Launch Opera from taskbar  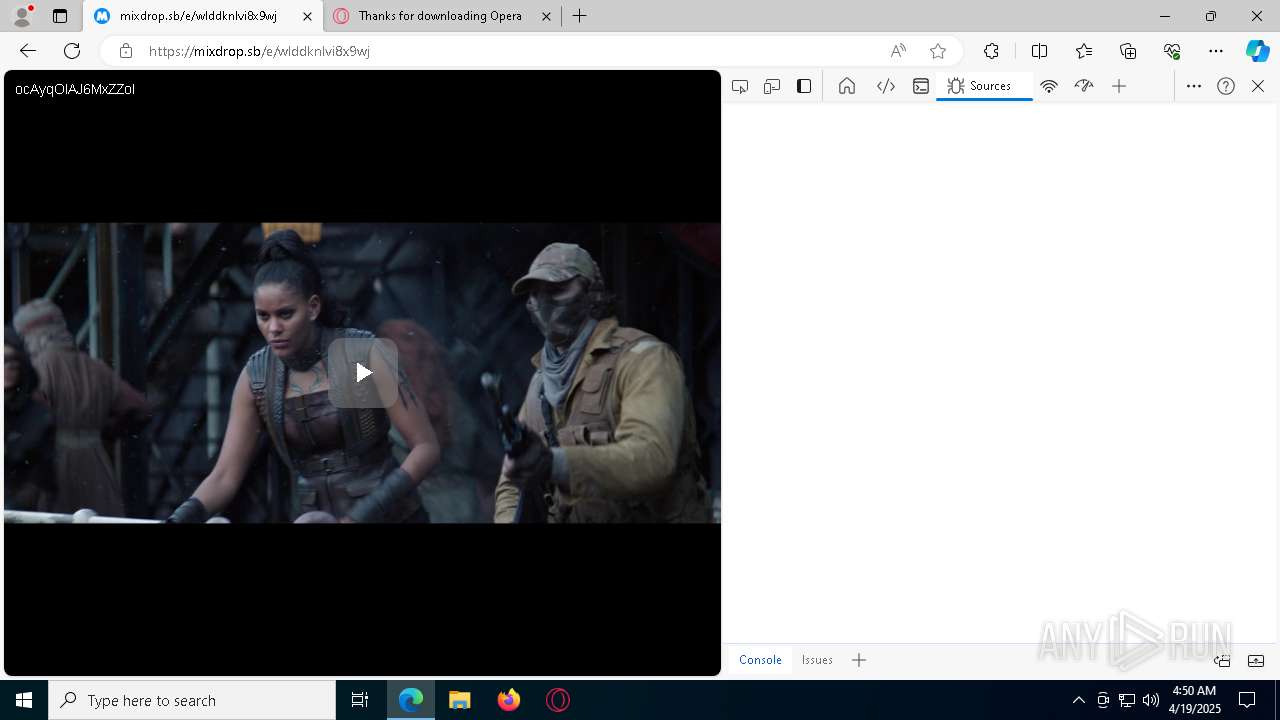(x=558, y=700)
